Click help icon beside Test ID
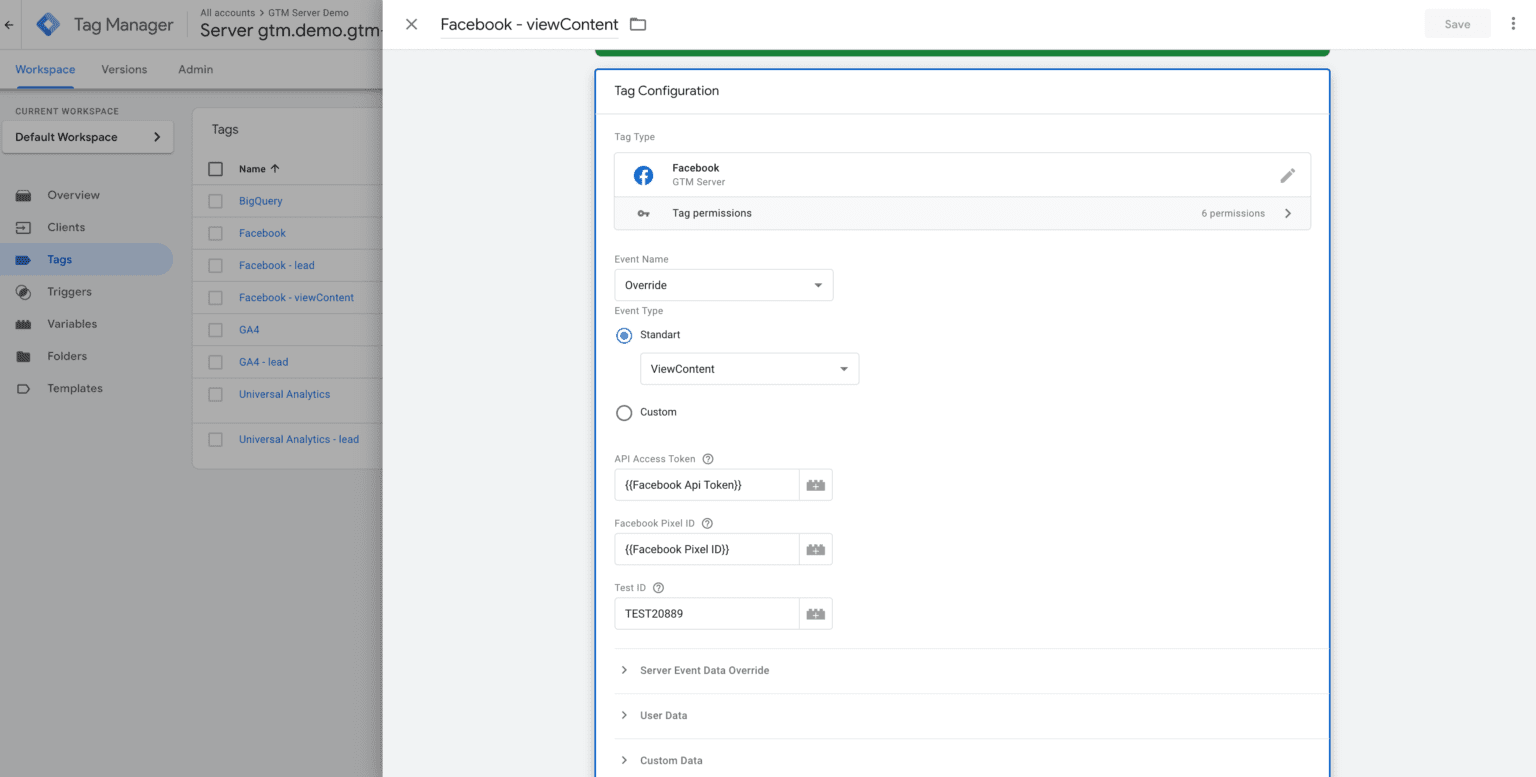This screenshot has height=777, width=1536. pyautogui.click(x=658, y=588)
